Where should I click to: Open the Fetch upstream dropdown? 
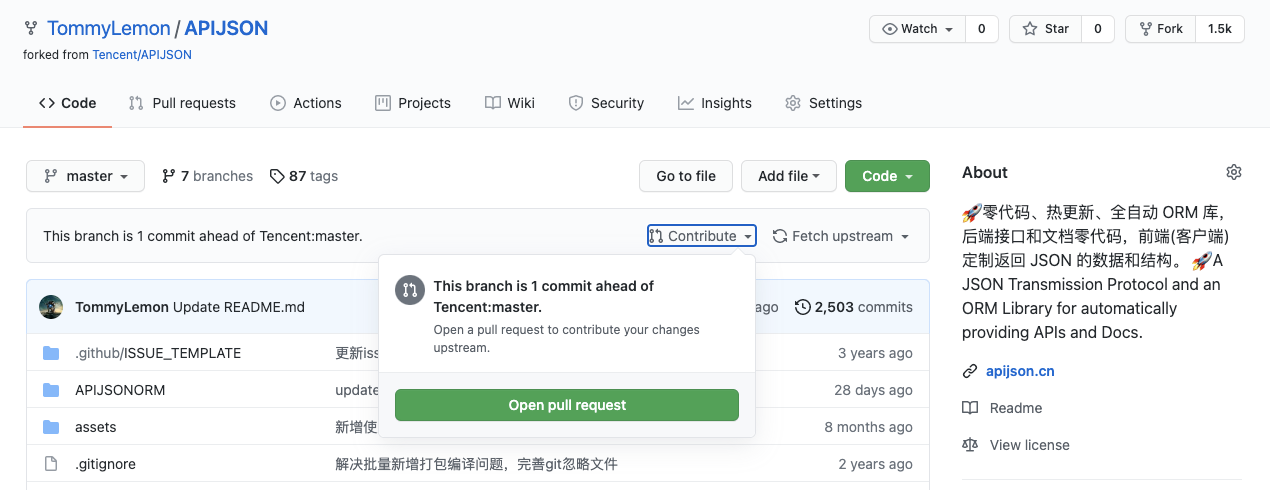point(840,236)
